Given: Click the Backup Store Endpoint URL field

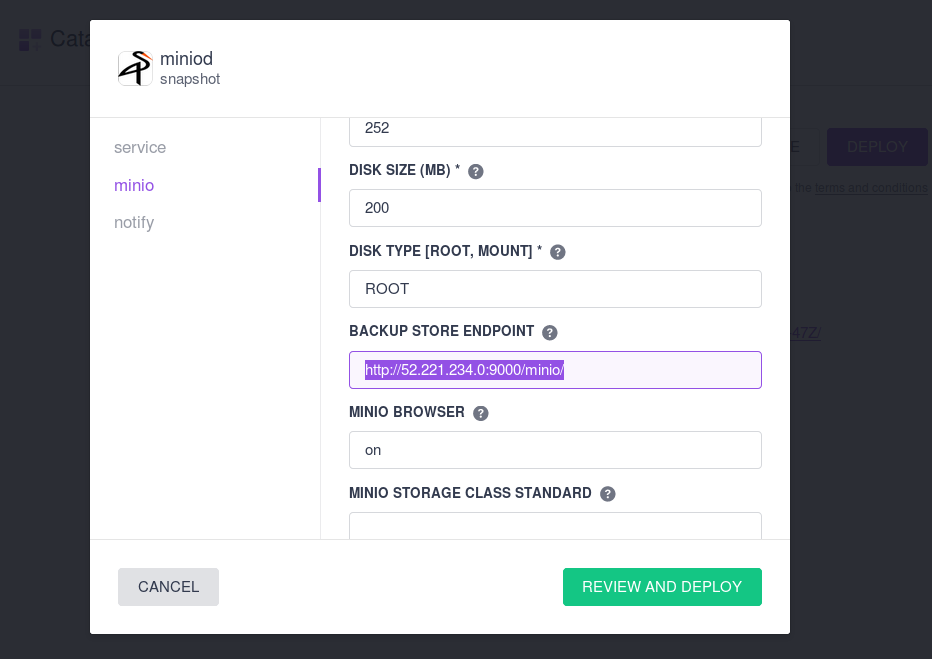Looking at the screenshot, I should [x=555, y=370].
